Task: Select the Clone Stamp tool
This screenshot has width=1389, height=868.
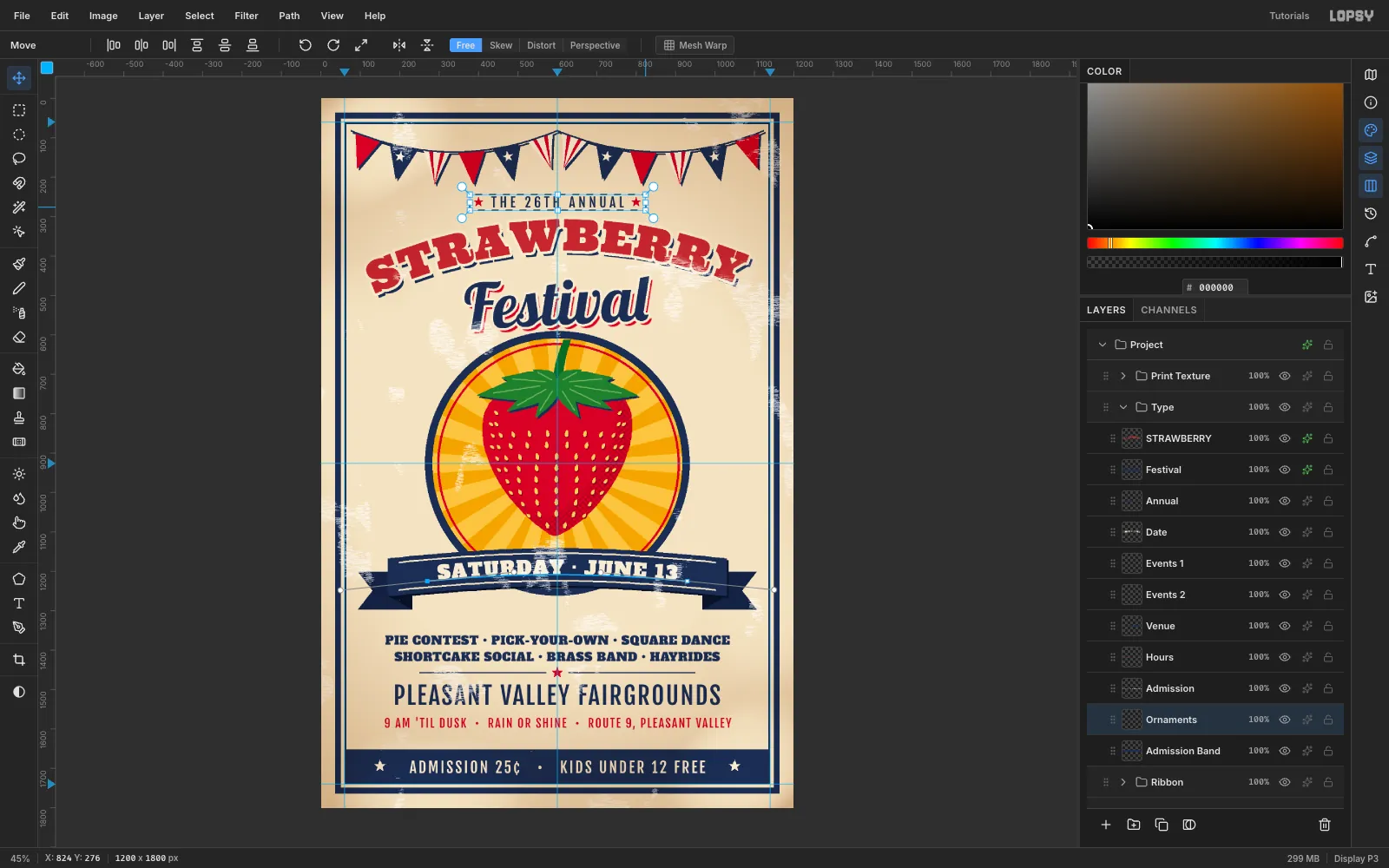Action: (19, 418)
